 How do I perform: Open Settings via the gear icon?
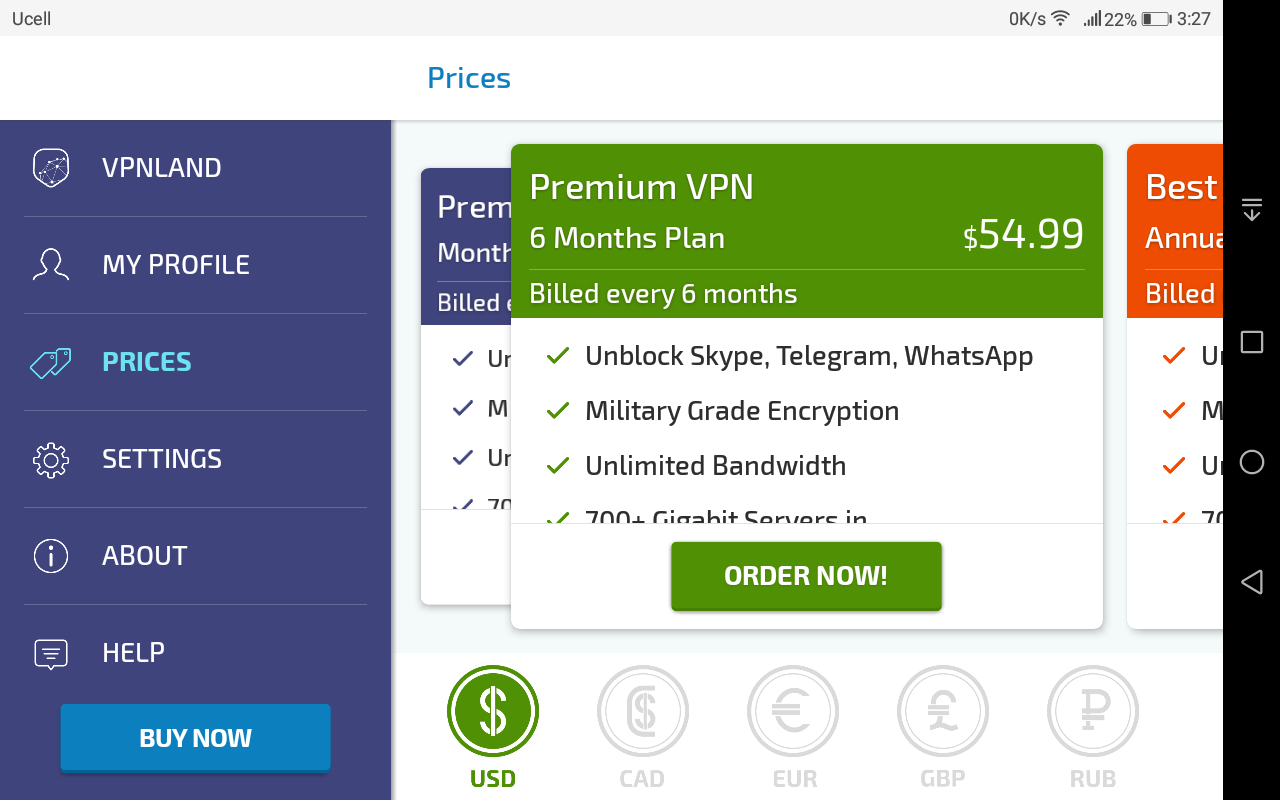[51, 459]
